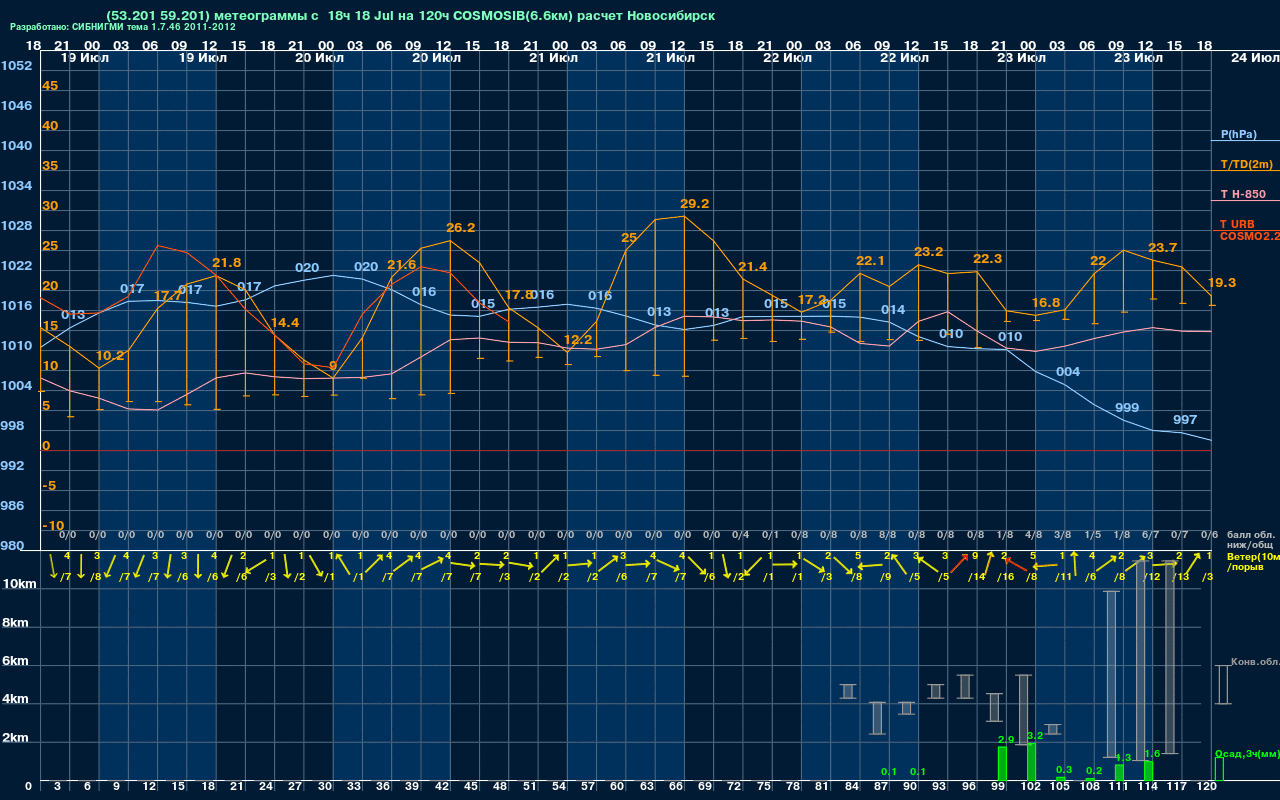Click the 45 temperature axis label
Screen dimensions: 1280x800
click(x=50, y=86)
